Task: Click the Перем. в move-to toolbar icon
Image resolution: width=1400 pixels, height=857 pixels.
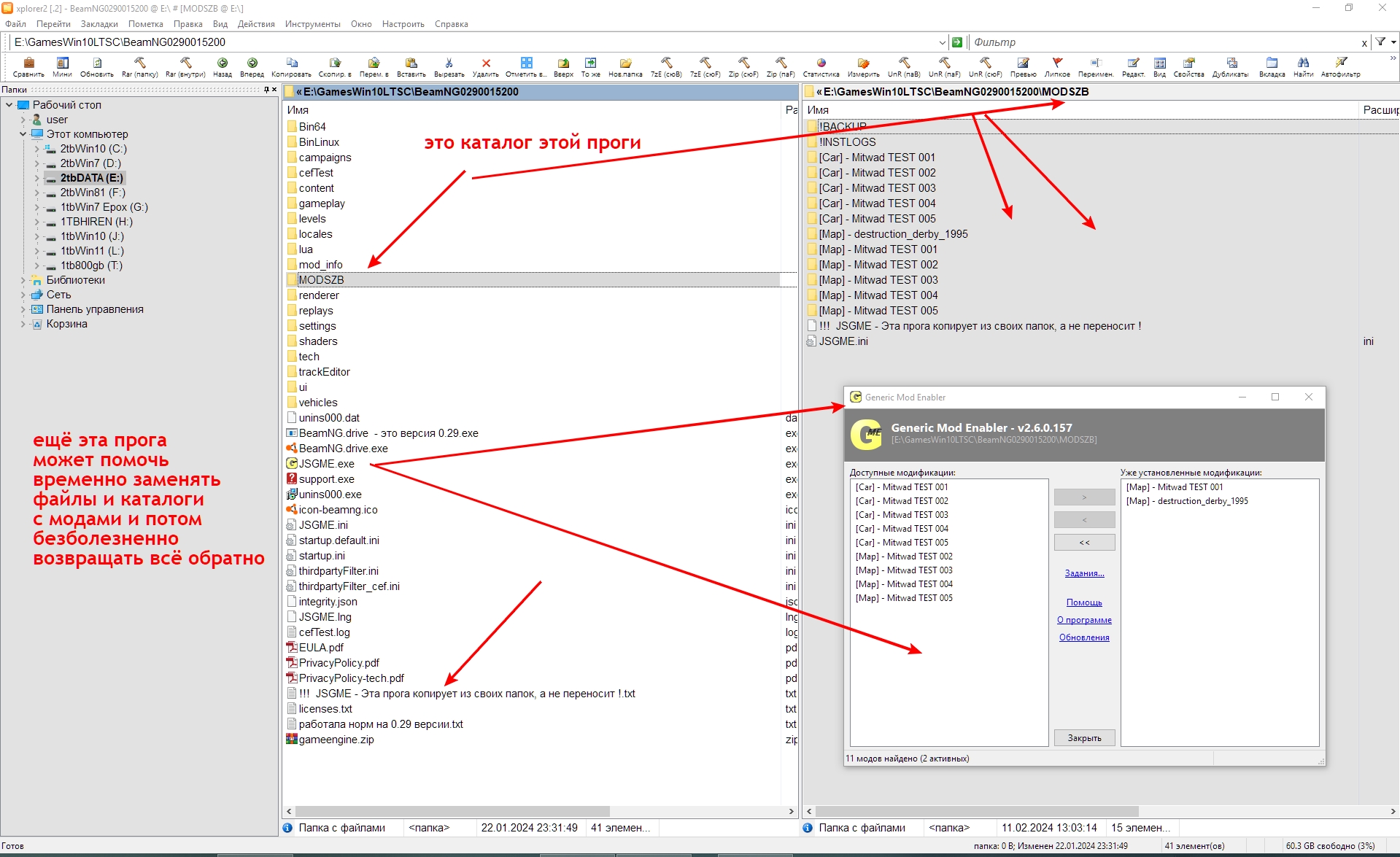Action: 374,66
